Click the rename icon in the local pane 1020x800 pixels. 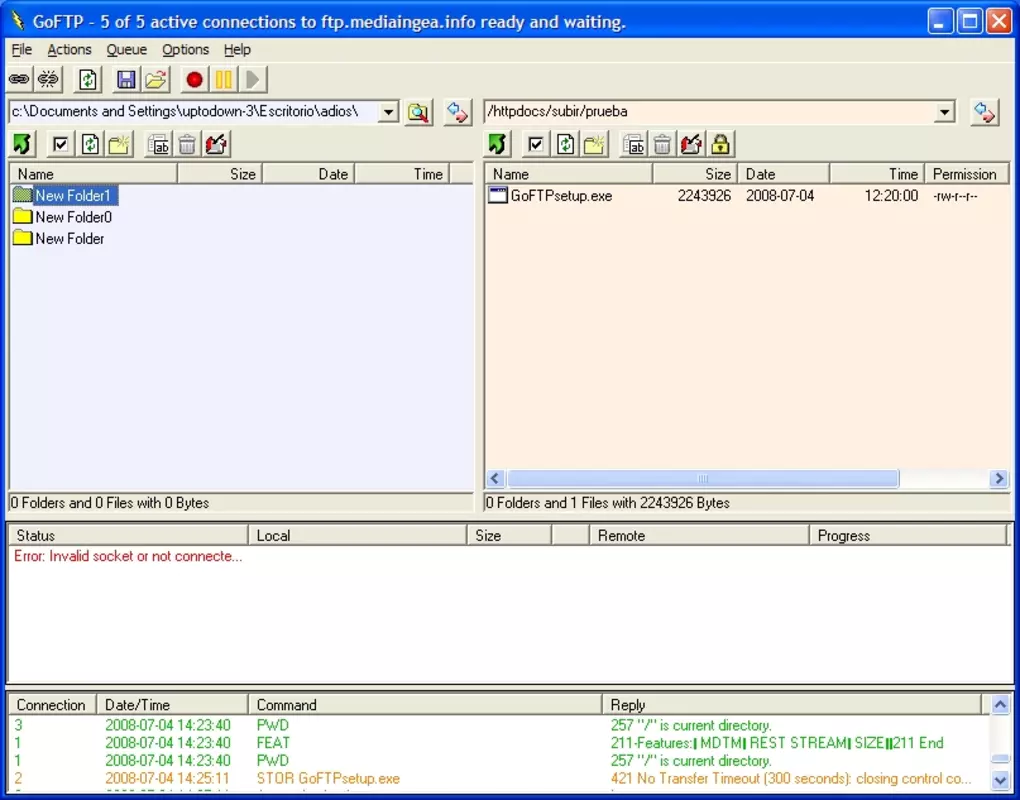(x=158, y=144)
